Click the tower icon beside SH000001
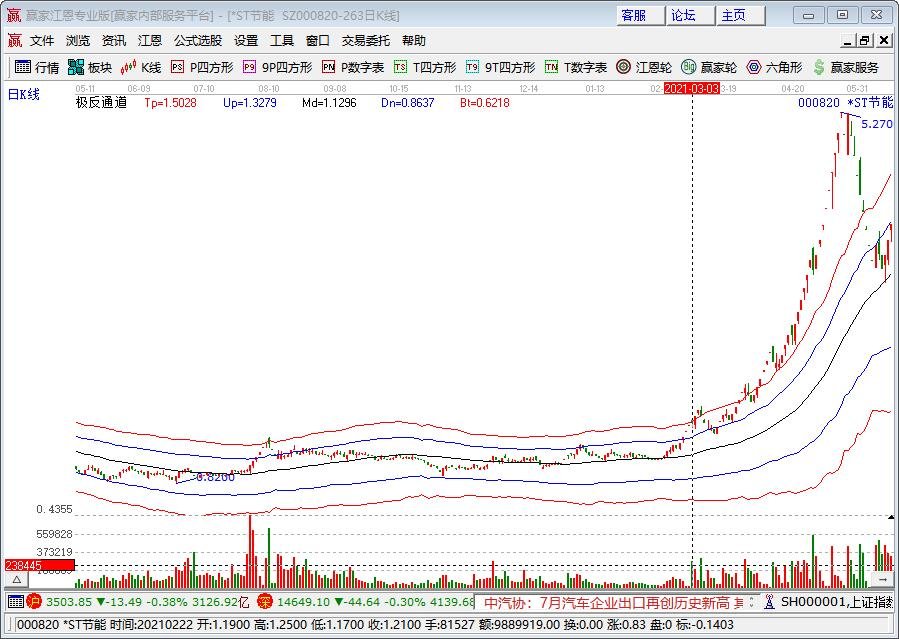This screenshot has width=899, height=639. (769, 602)
